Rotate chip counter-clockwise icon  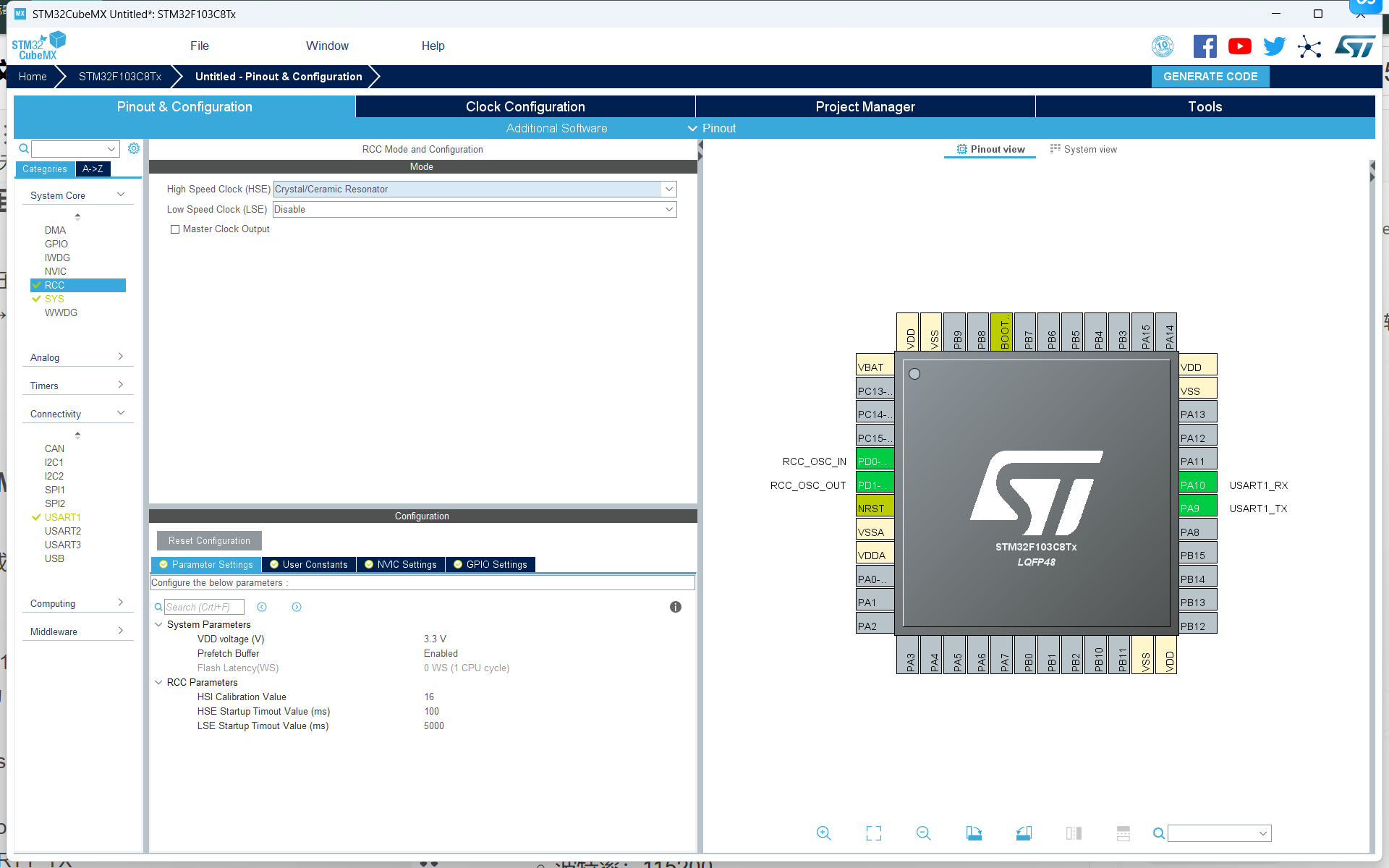[x=1024, y=833]
